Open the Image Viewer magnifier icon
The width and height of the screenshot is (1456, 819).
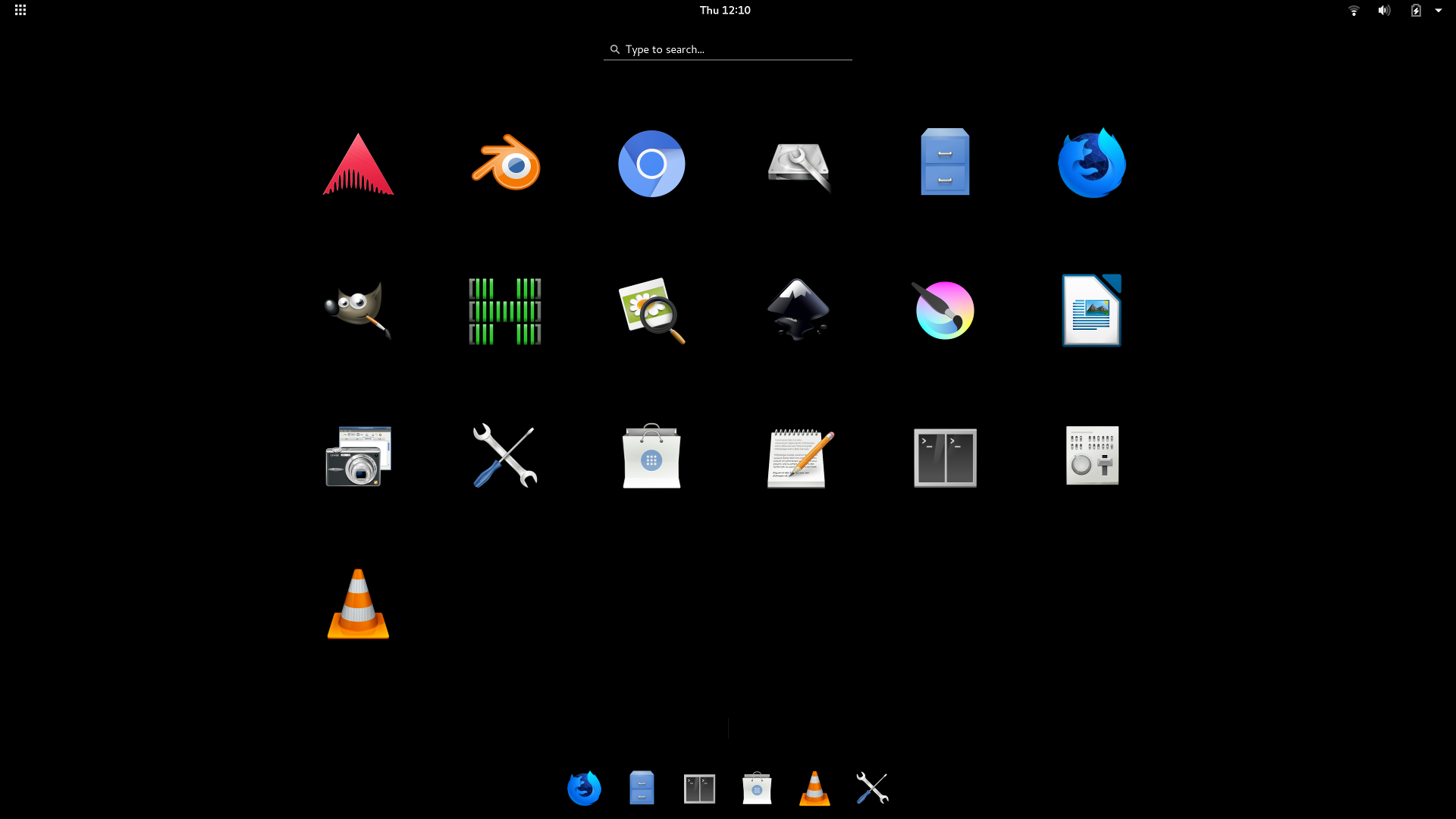click(x=652, y=310)
